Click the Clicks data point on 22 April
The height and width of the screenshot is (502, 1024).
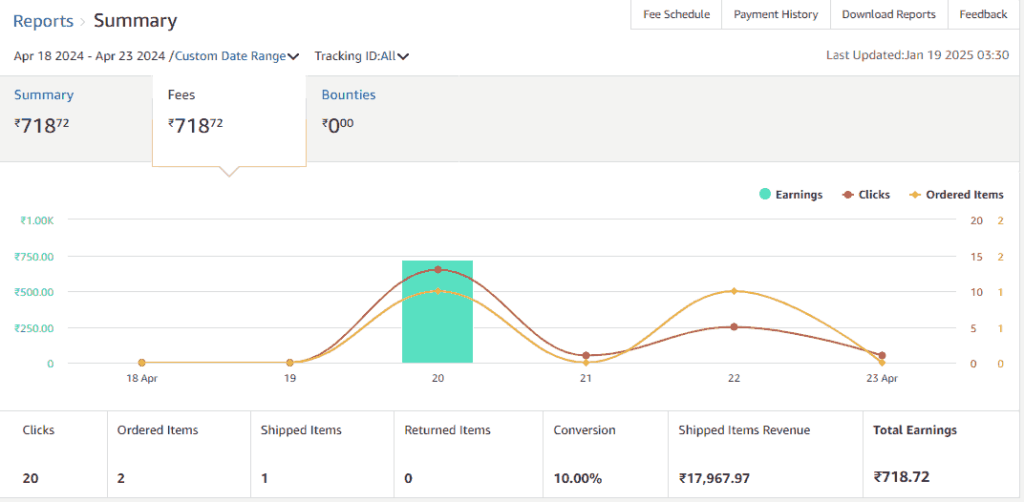point(734,327)
